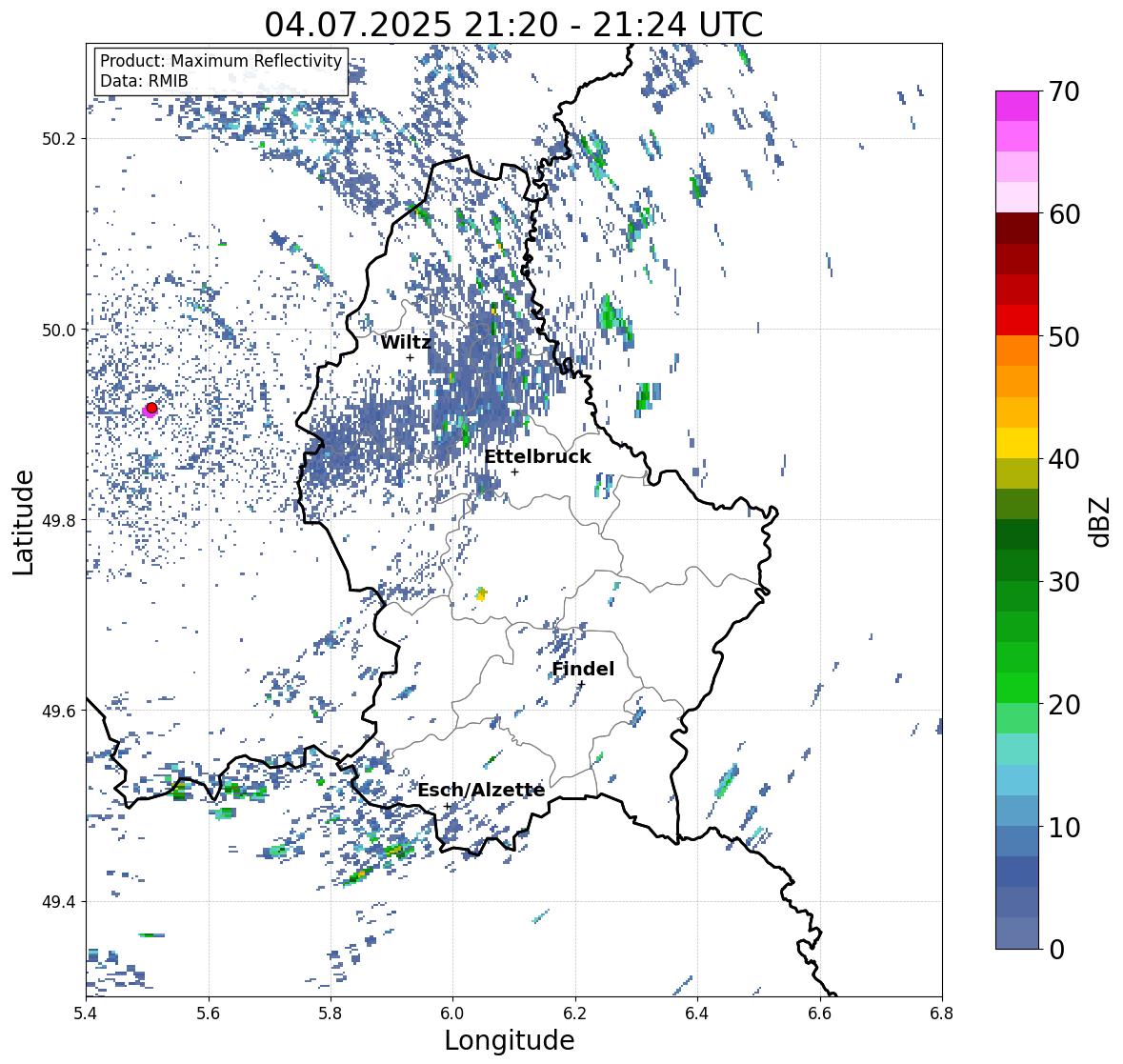
Task: Click the Latitude axis label
Action: pos(23,523)
